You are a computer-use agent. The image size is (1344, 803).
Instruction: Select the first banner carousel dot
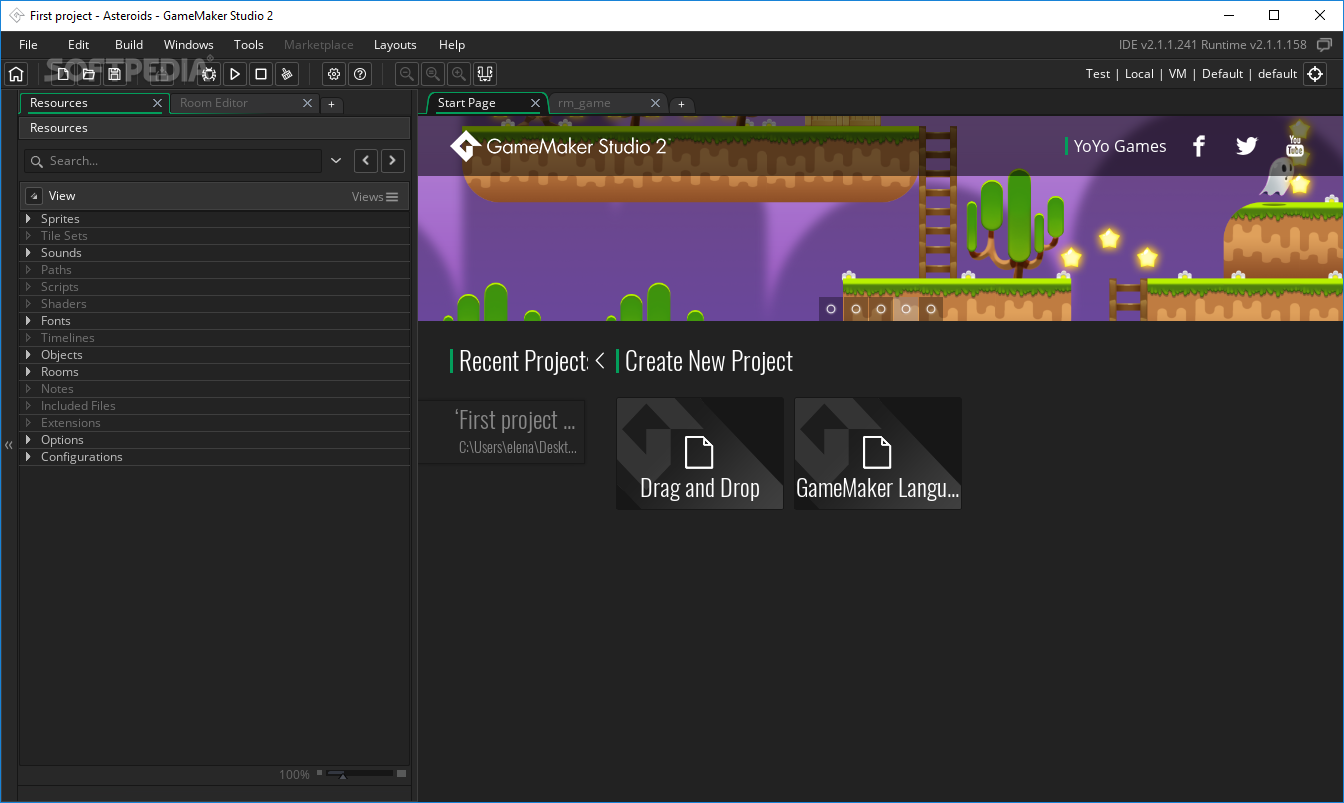click(x=831, y=309)
